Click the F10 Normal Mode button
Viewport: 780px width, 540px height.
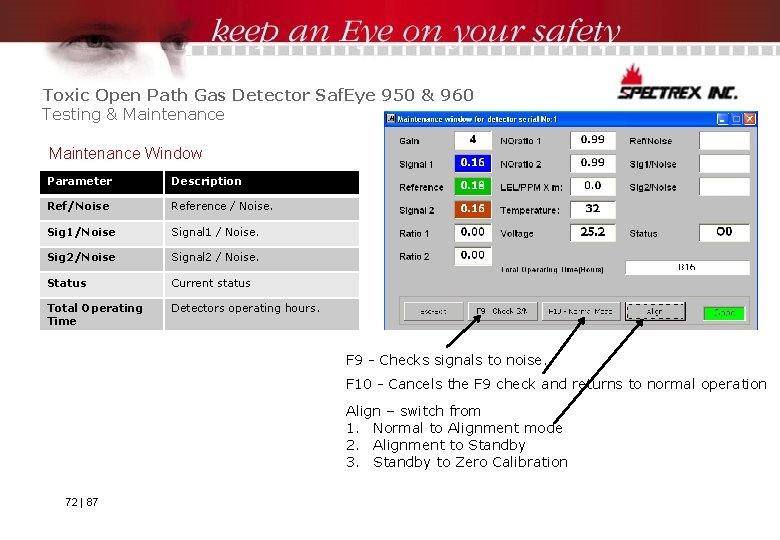point(581,312)
